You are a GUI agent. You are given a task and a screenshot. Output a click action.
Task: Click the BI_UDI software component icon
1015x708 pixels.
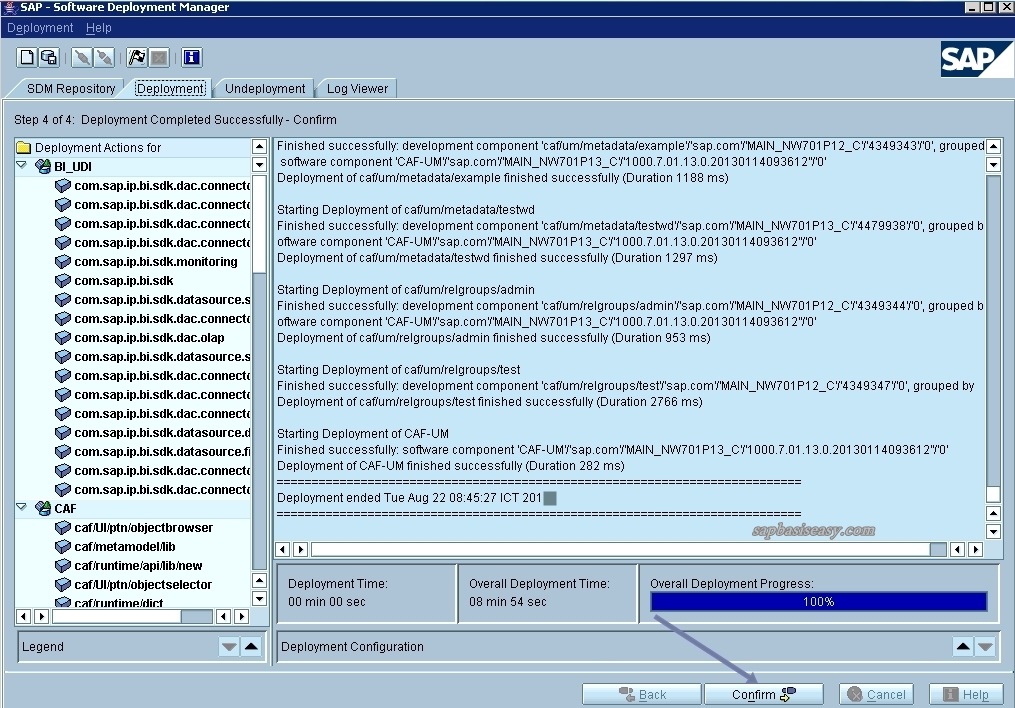[43, 166]
